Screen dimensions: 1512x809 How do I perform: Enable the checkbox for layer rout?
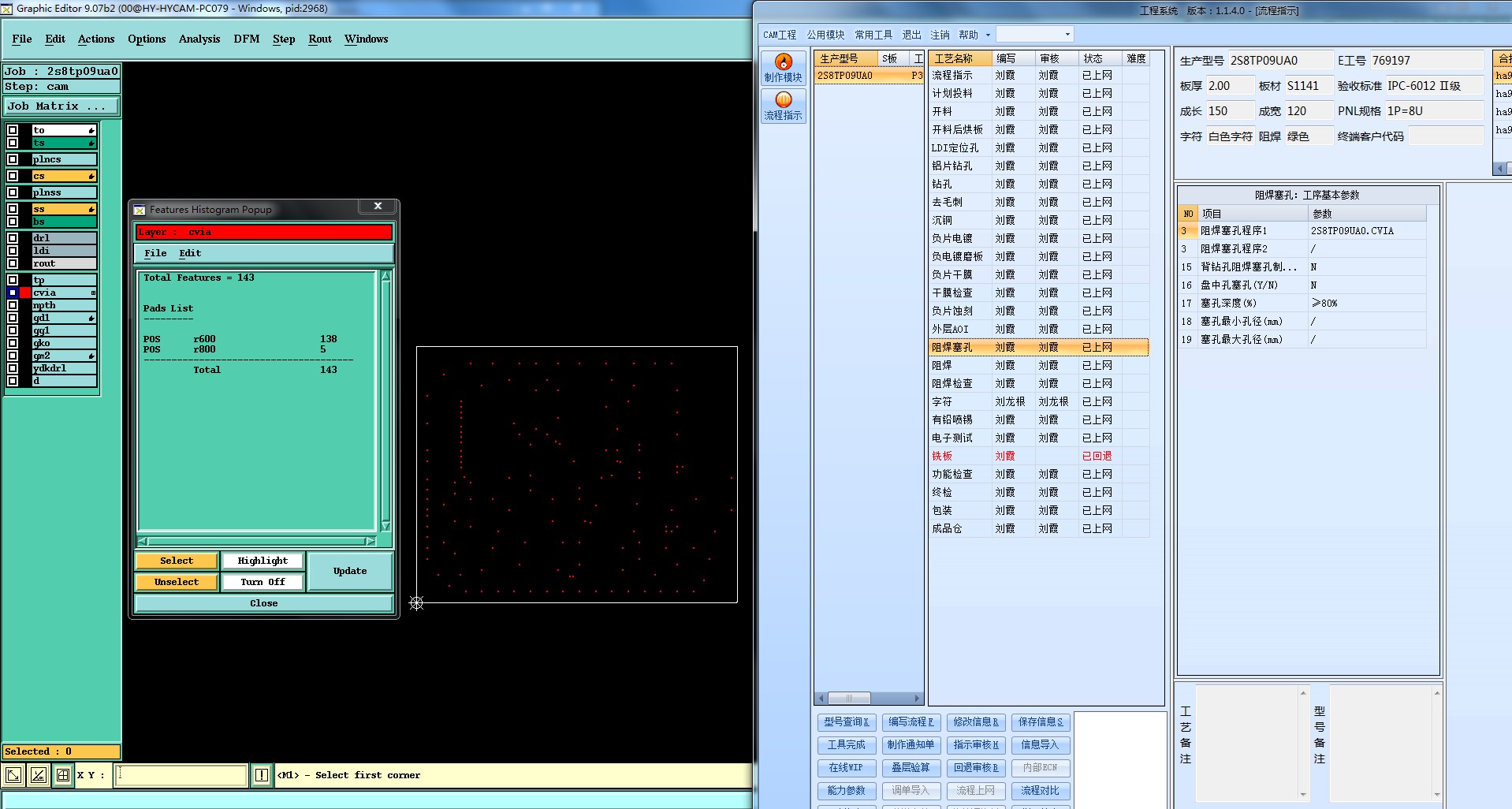(13, 263)
